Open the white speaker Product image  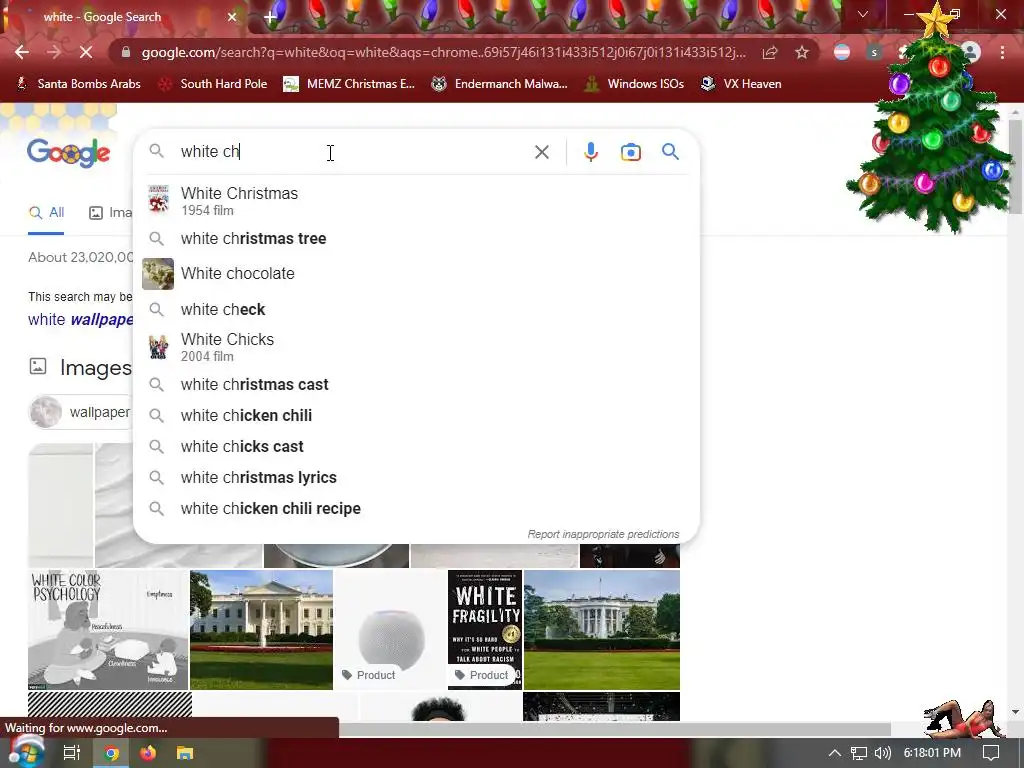391,630
